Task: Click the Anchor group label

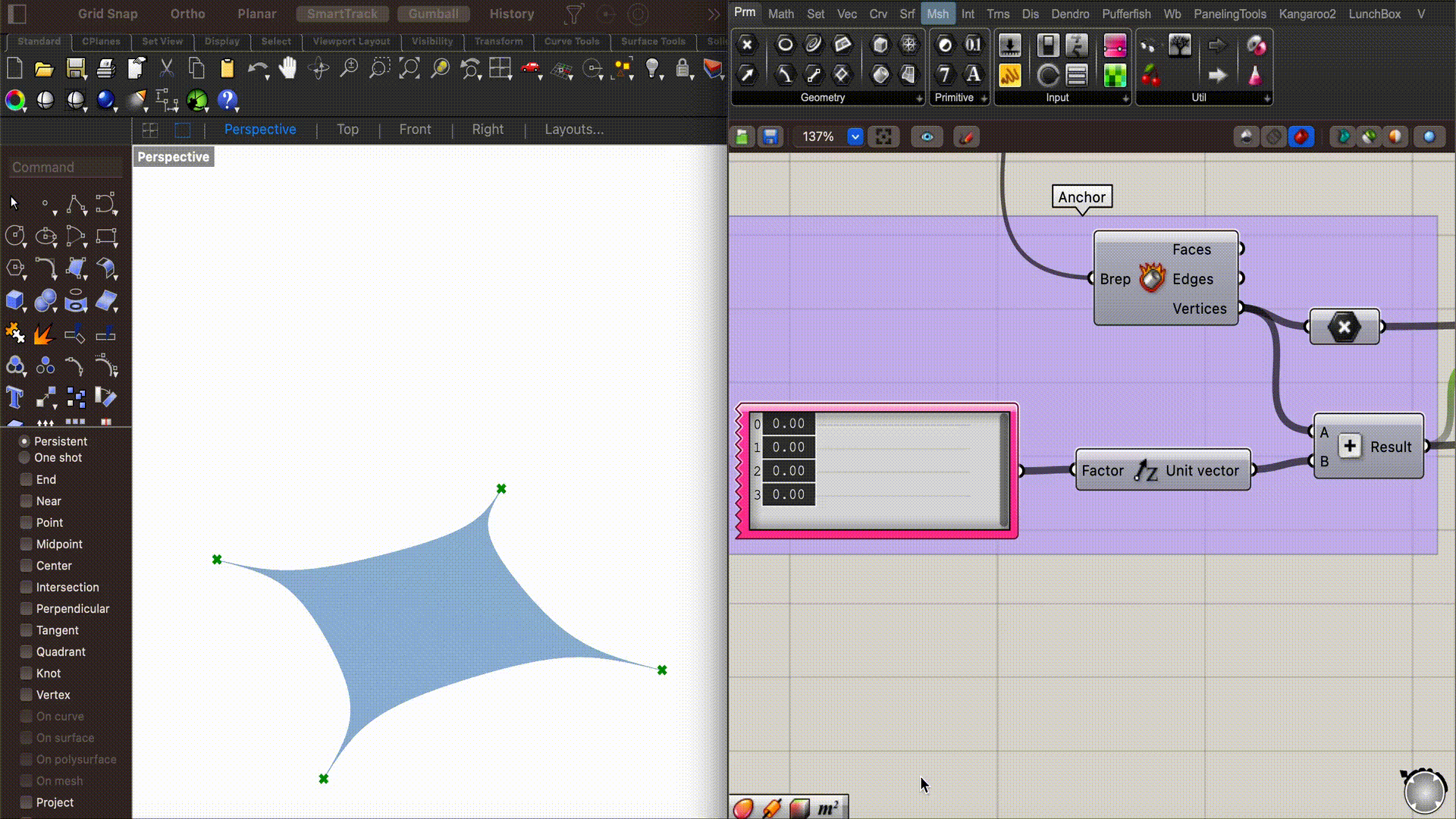Action: pos(1081,197)
